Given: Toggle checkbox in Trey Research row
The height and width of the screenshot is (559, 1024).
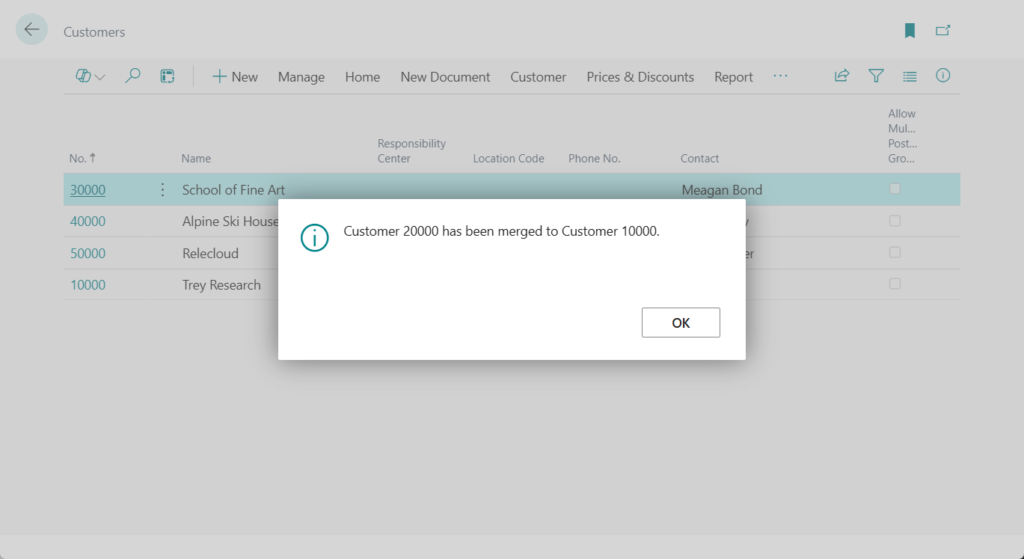Looking at the screenshot, I should click(x=895, y=284).
